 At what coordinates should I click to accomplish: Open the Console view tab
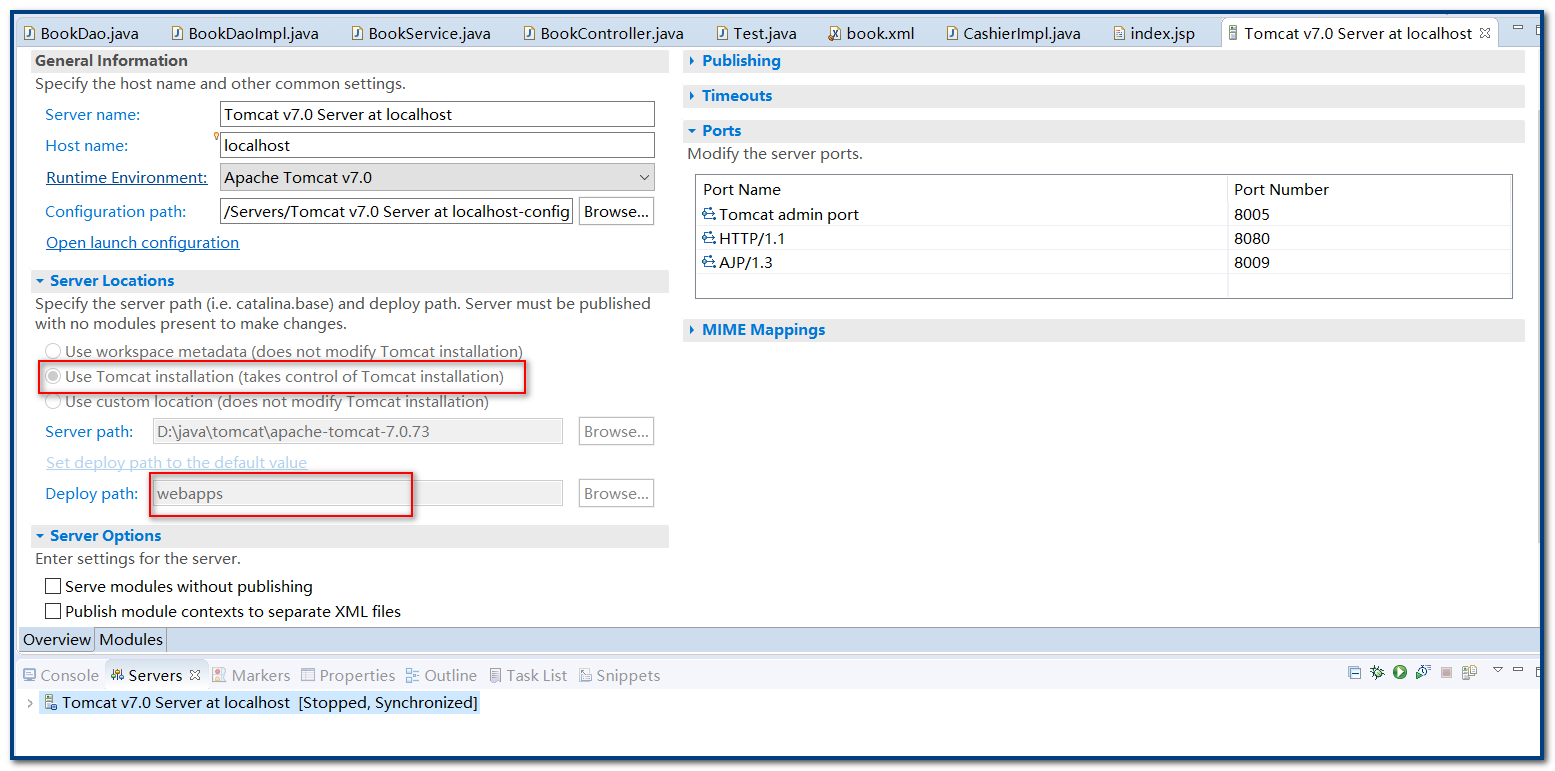pyautogui.click(x=60, y=675)
